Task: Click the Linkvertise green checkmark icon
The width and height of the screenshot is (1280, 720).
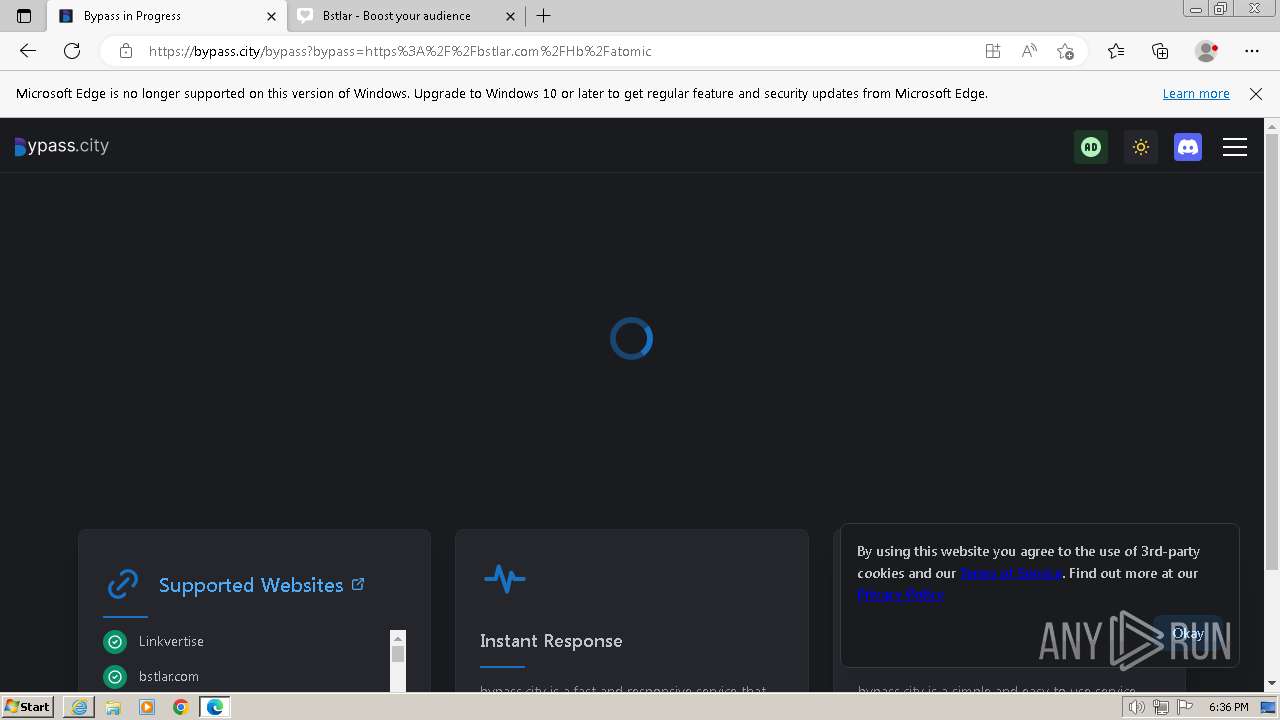Action: click(115, 641)
